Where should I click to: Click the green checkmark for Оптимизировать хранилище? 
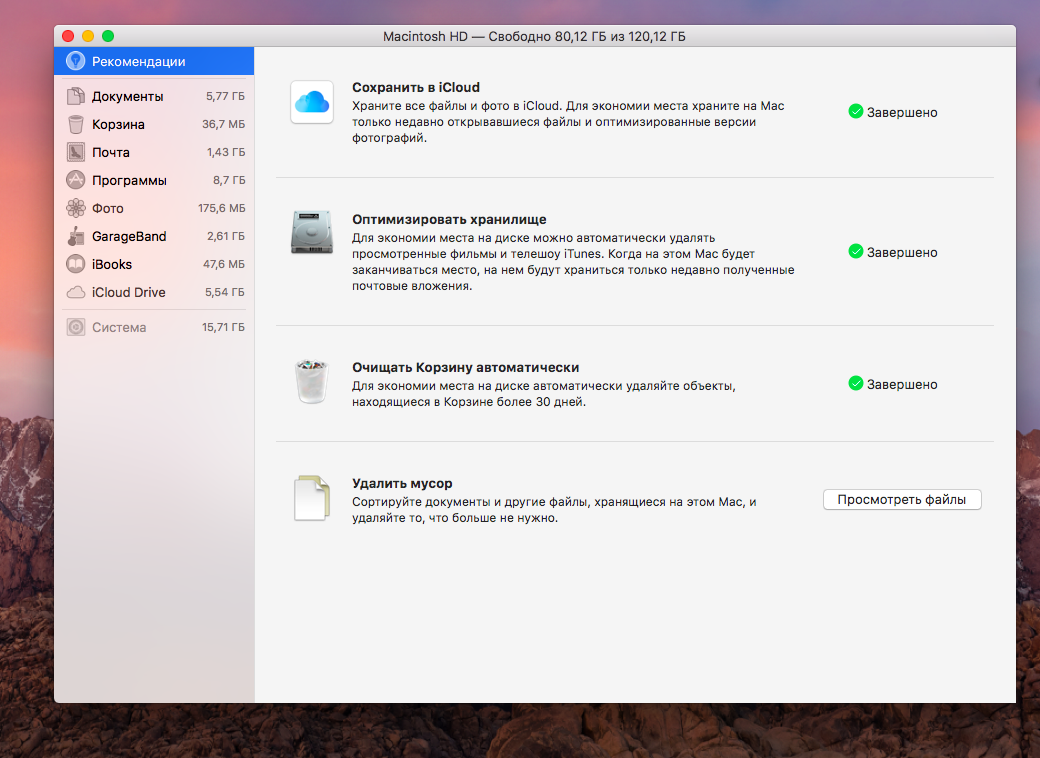pyautogui.click(x=856, y=251)
